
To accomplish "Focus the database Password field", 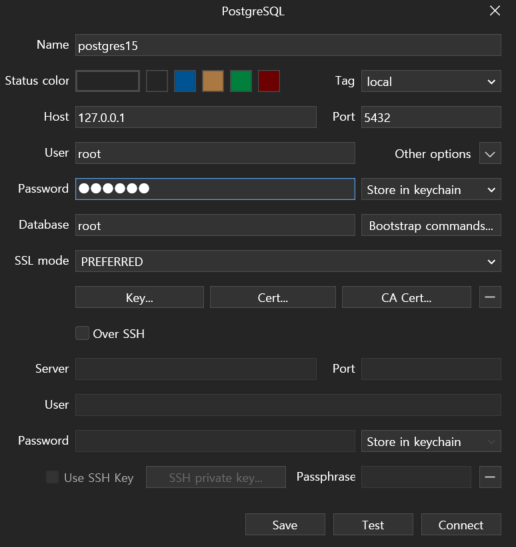I will point(215,189).
